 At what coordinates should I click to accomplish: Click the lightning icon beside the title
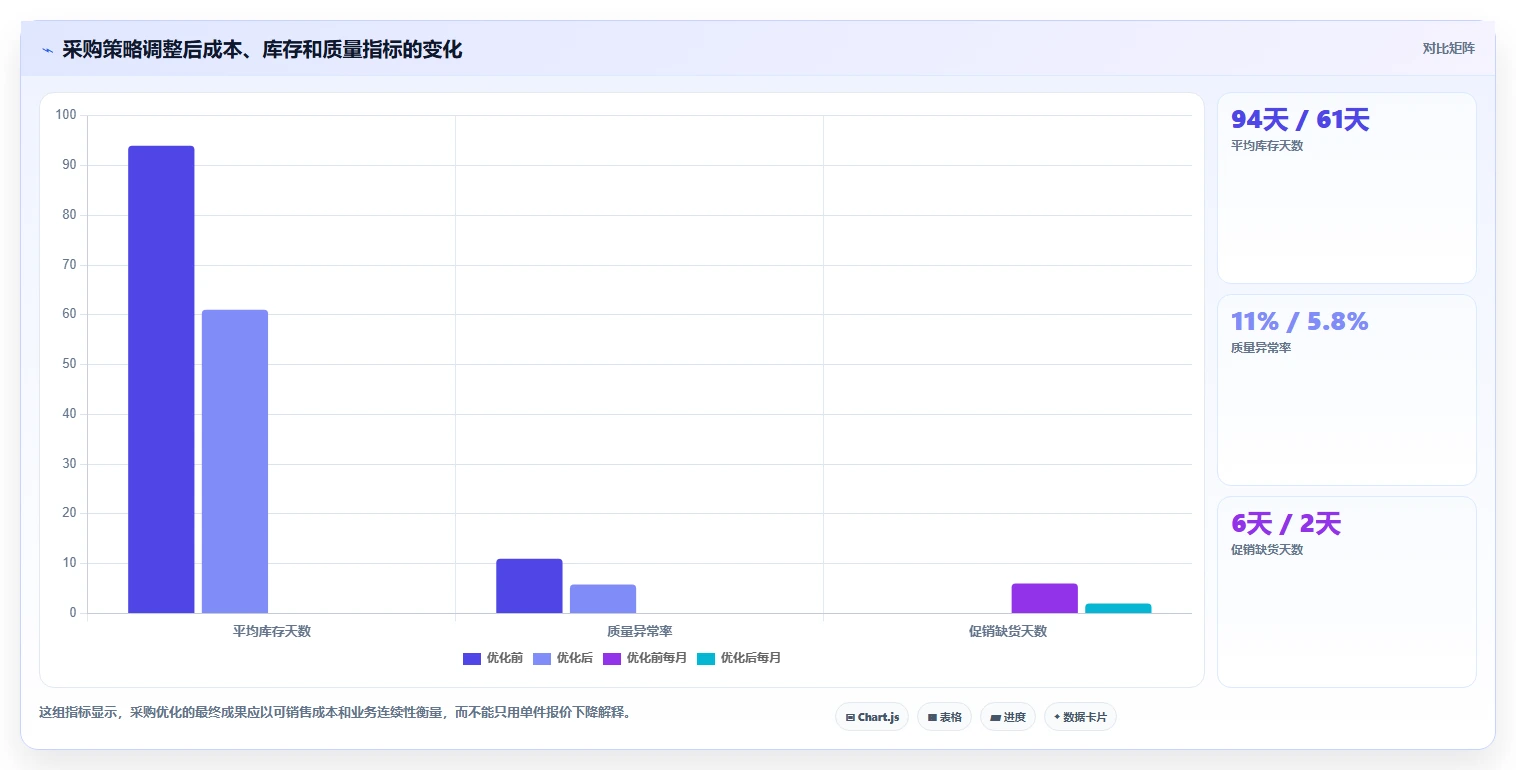(47, 50)
